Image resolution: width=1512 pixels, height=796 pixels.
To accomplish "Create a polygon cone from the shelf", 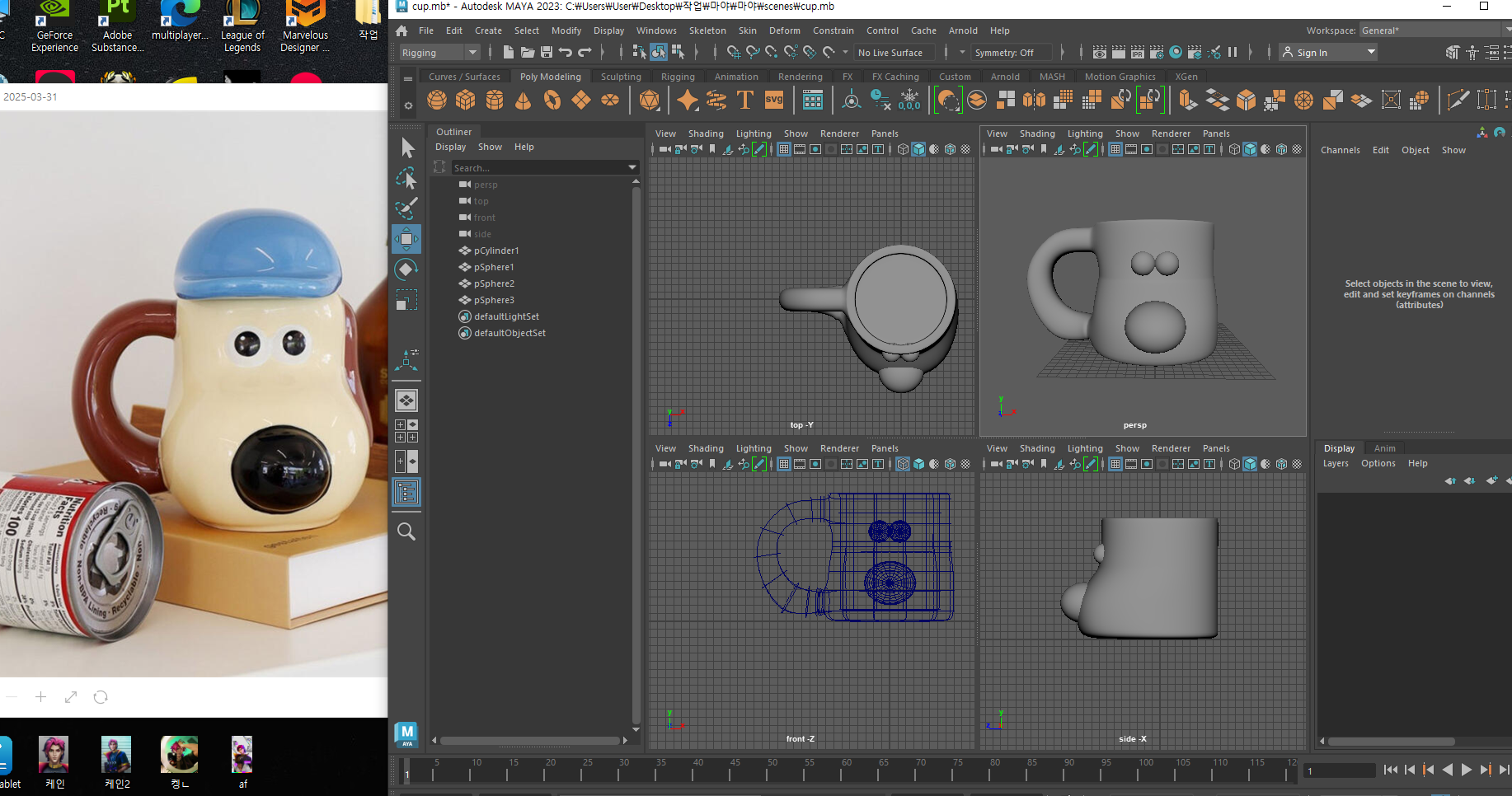I will pyautogui.click(x=524, y=101).
